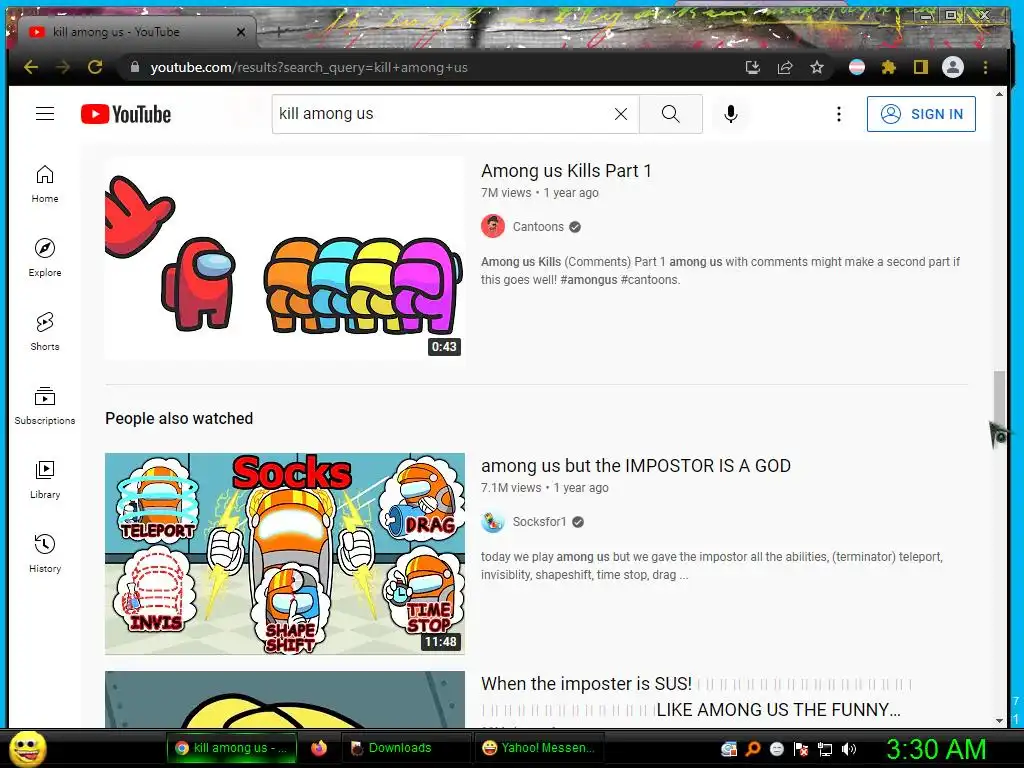The width and height of the screenshot is (1024, 768).
Task: Open Library in the sidebar
Action: [45, 479]
